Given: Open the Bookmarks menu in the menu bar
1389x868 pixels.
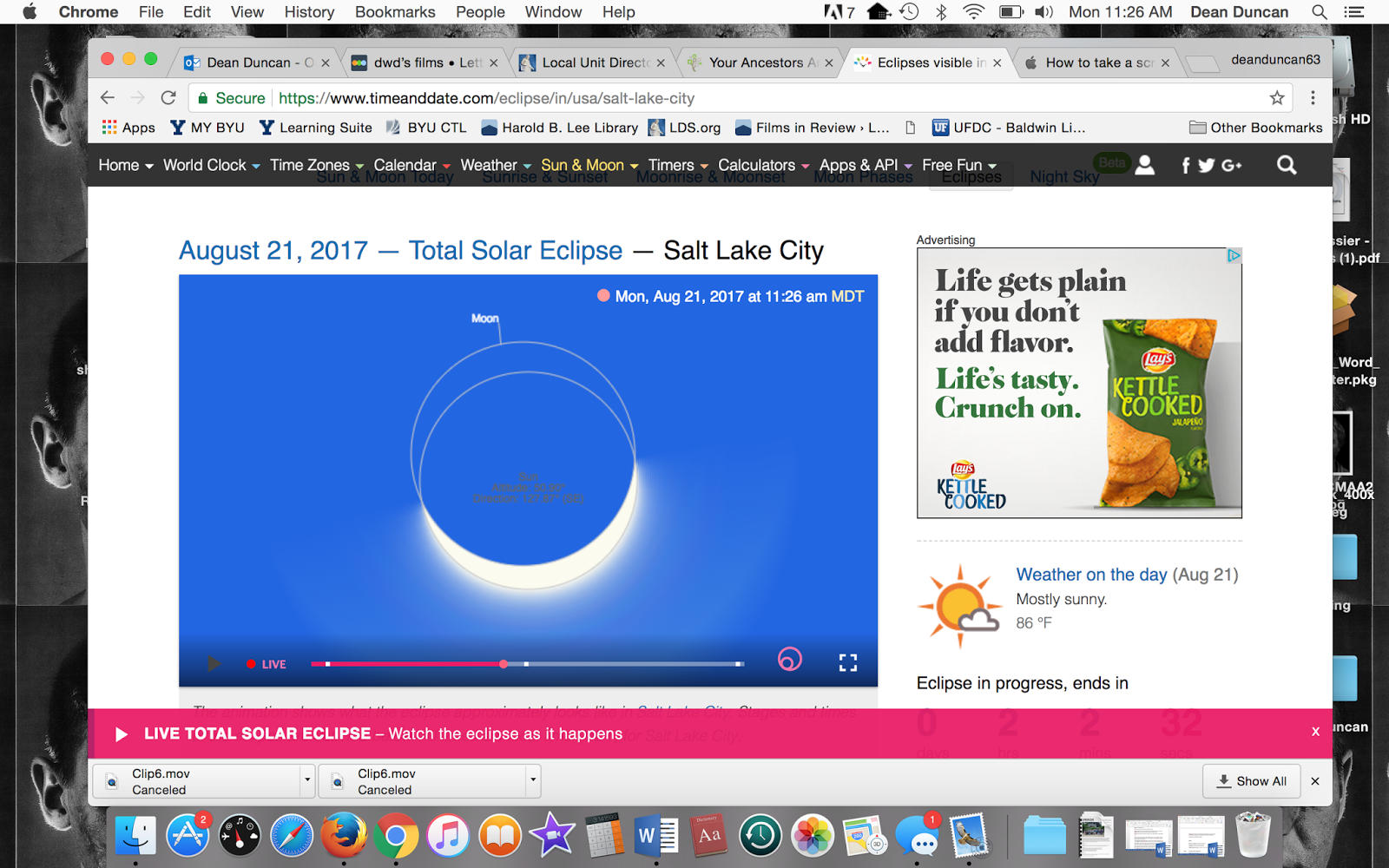Looking at the screenshot, I should [395, 12].
